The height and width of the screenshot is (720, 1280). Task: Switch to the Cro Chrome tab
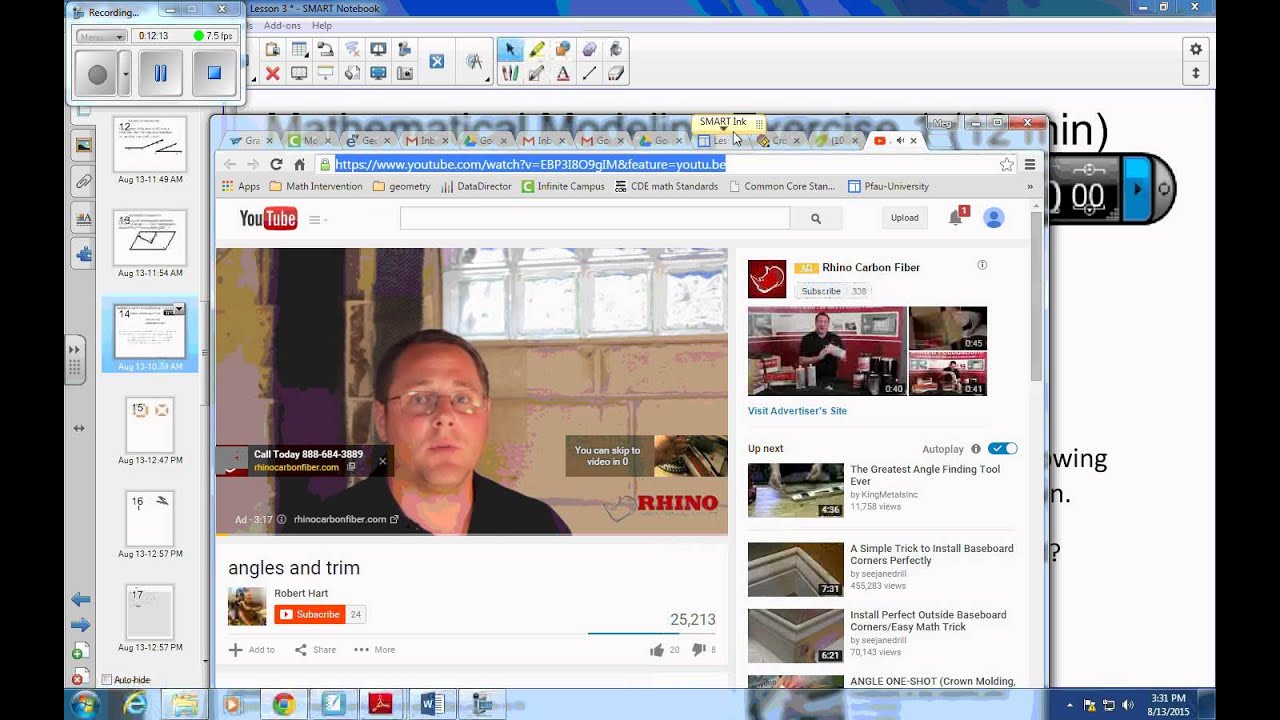tap(776, 141)
